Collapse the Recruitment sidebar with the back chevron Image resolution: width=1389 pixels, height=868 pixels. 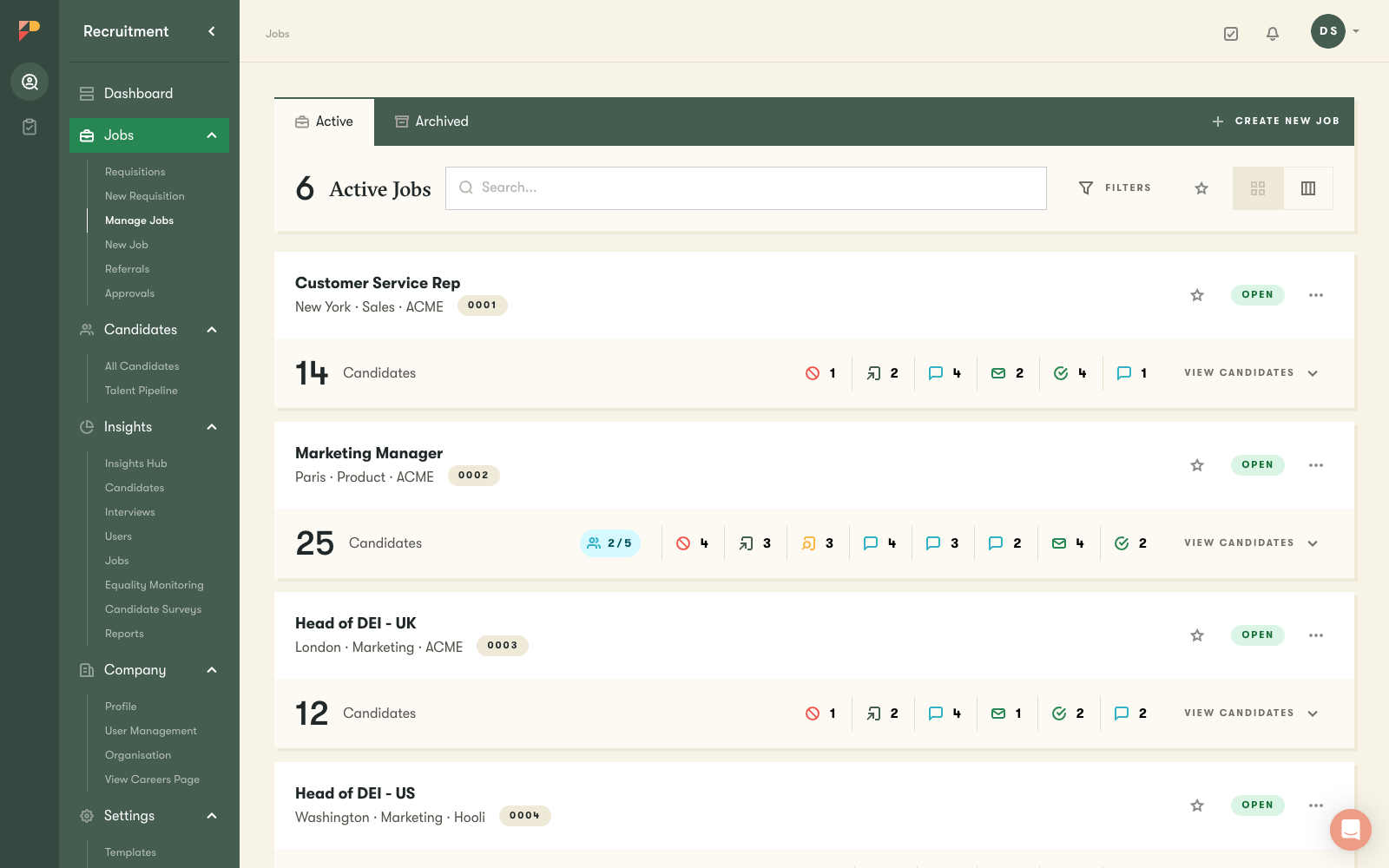212,31
